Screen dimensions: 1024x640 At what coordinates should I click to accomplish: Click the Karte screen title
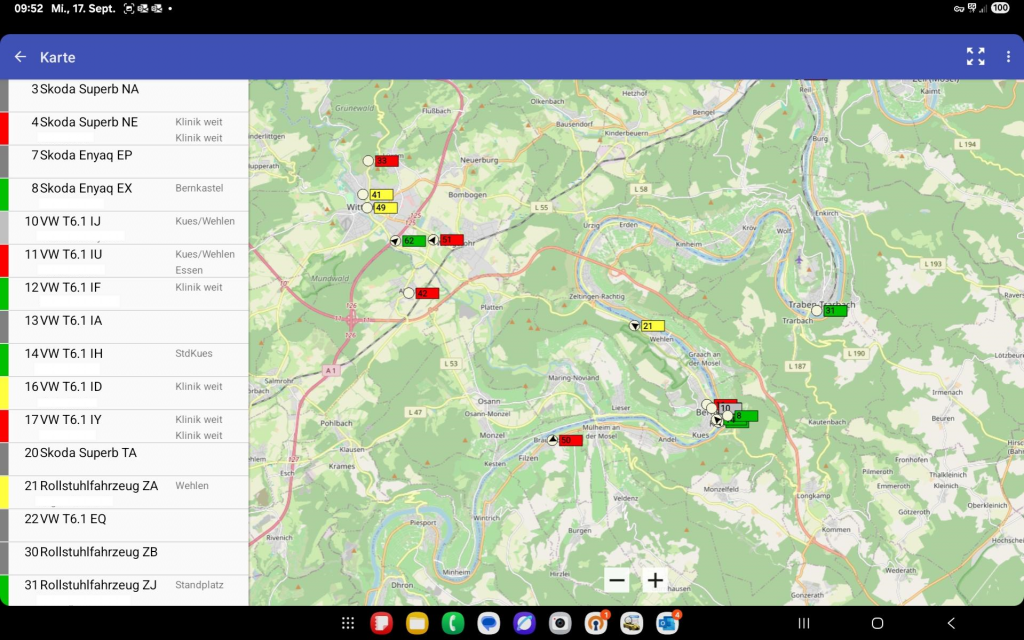coord(58,58)
